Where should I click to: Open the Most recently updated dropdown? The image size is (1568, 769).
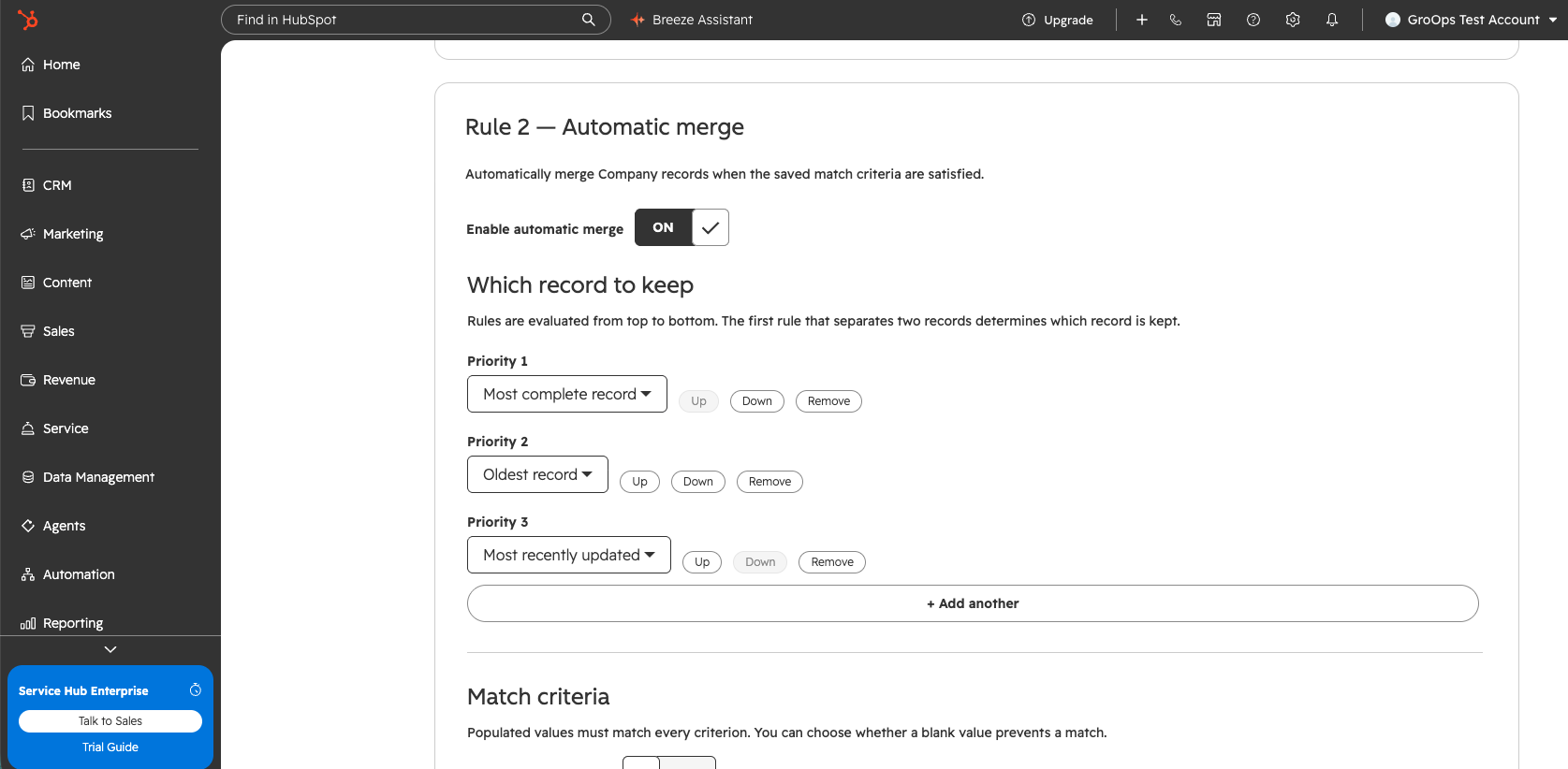[x=569, y=555]
